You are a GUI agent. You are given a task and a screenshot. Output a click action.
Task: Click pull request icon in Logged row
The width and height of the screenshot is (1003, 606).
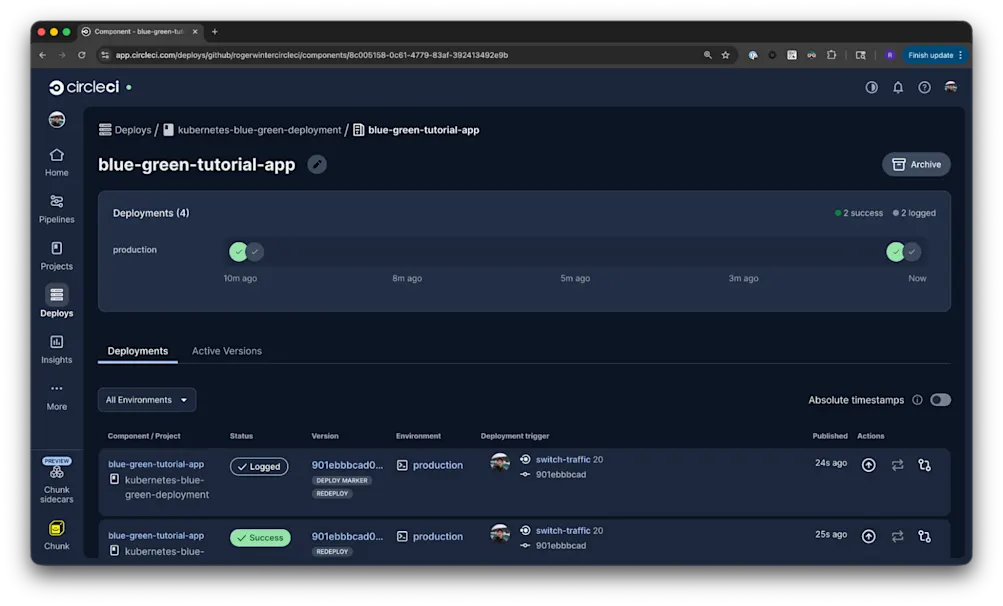click(924, 465)
